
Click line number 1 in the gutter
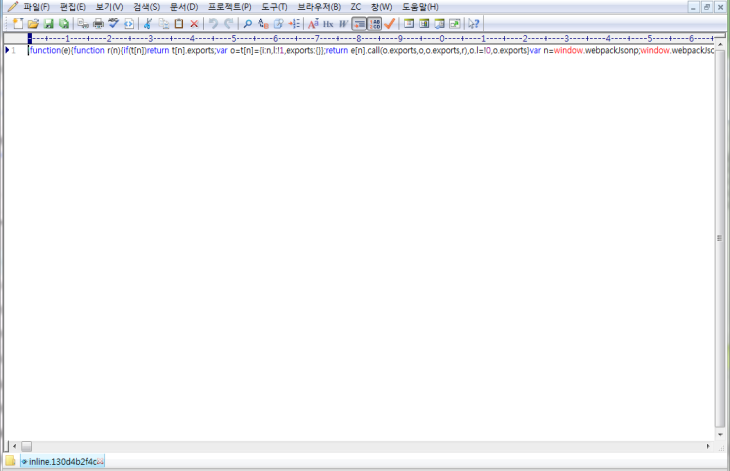(x=14, y=50)
